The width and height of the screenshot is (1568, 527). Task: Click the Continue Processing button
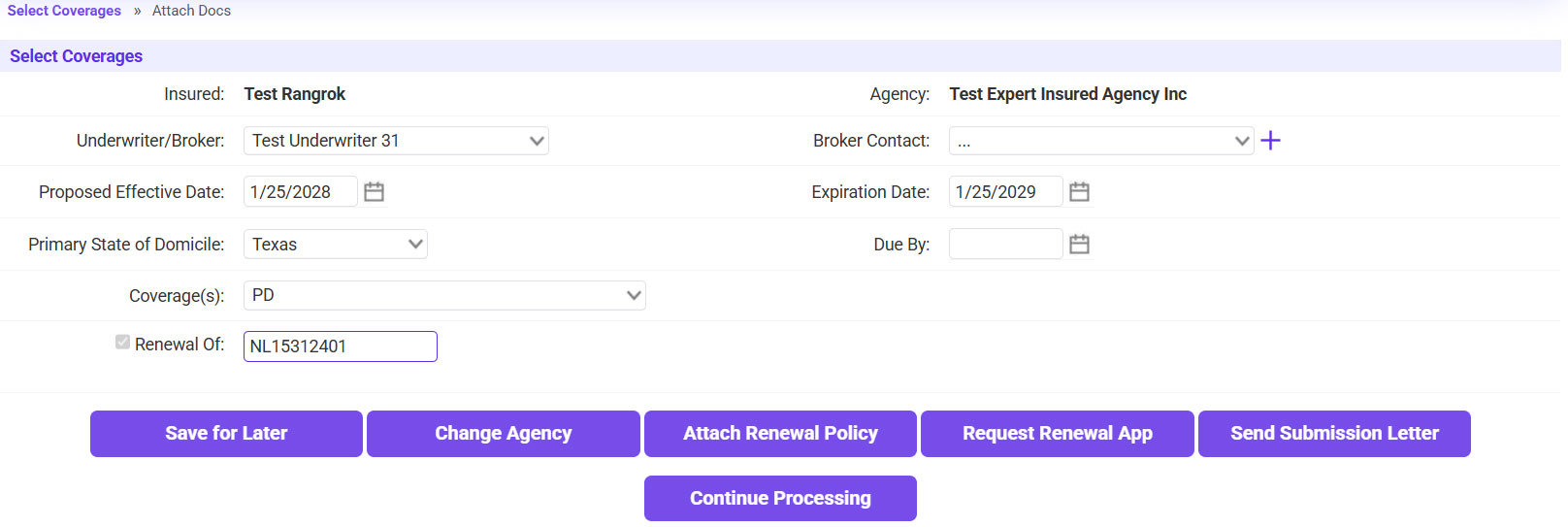click(780, 499)
